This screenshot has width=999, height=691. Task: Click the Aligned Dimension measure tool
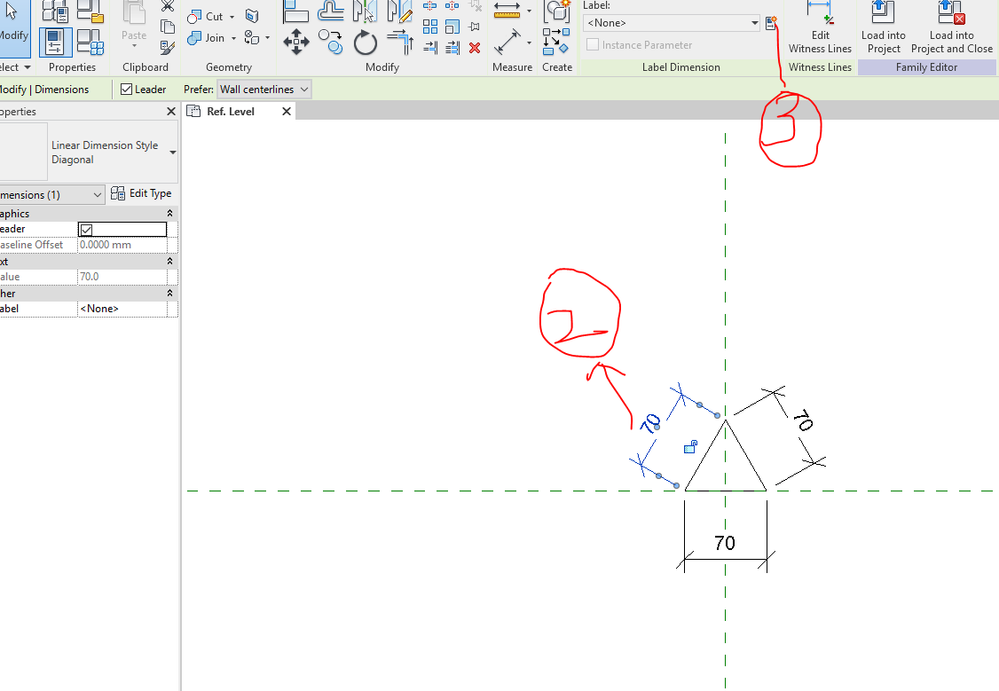pyautogui.click(x=507, y=43)
